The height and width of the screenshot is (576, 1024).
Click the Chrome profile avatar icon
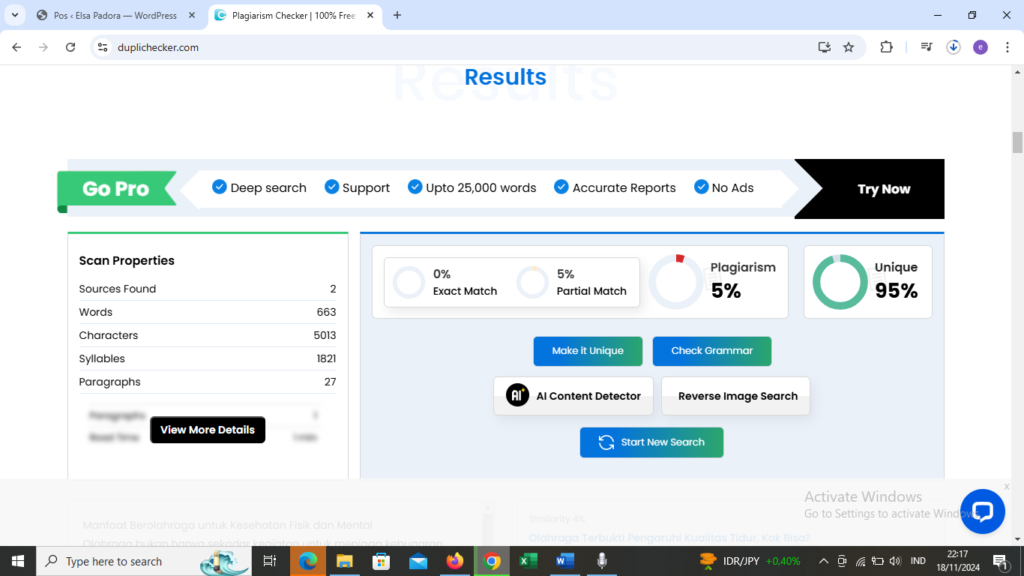pos(980,47)
